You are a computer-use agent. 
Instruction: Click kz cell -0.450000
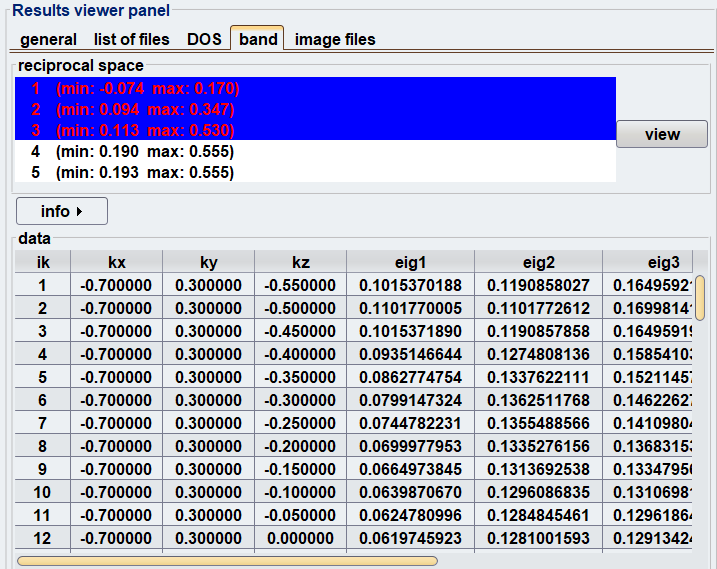point(300,331)
